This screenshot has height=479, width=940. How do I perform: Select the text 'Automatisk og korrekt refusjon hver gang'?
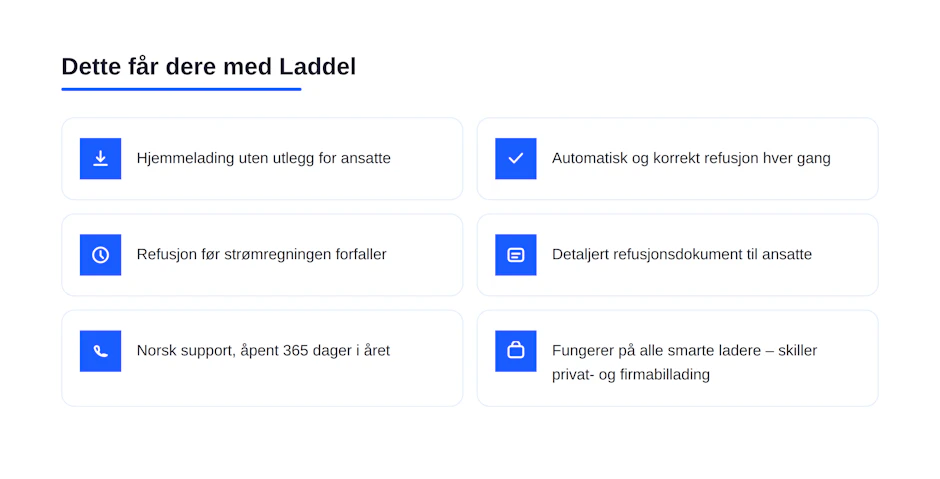pyautogui.click(x=691, y=158)
